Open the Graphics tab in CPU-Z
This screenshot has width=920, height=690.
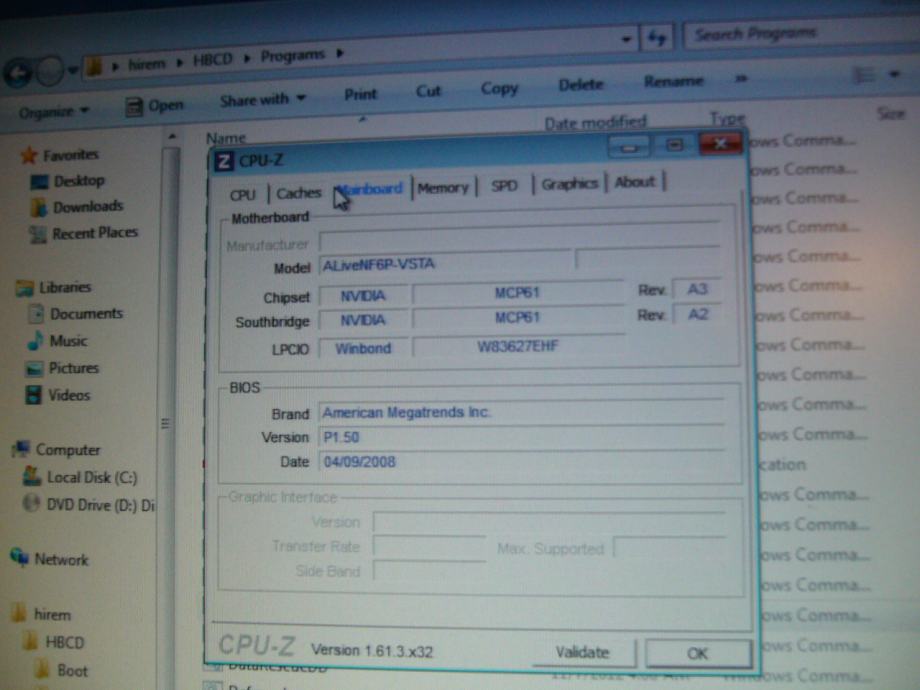pyautogui.click(x=569, y=184)
